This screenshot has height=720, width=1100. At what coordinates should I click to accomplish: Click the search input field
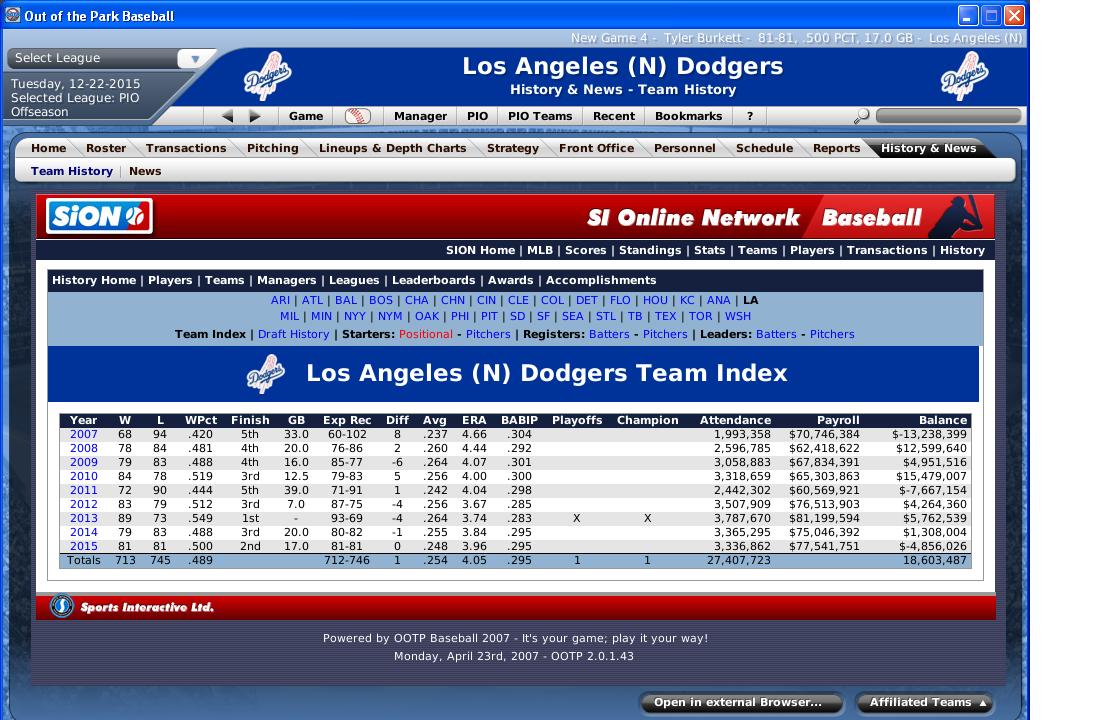pos(948,116)
